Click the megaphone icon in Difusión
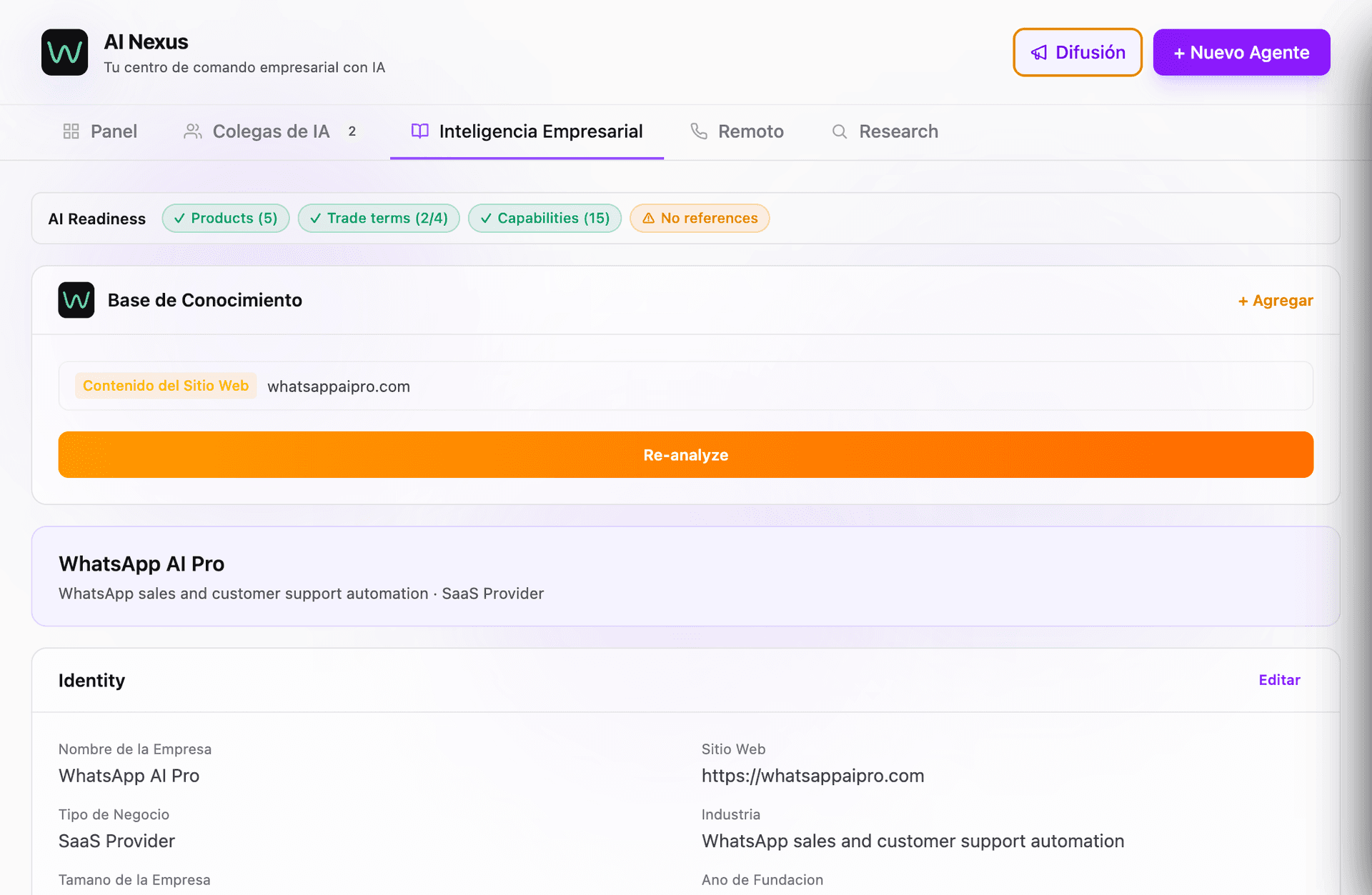Image resolution: width=1372 pixels, height=895 pixels. tap(1039, 53)
